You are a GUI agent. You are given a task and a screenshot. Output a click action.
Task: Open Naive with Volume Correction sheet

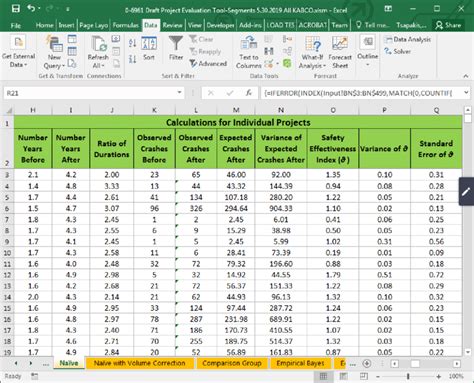pos(140,363)
